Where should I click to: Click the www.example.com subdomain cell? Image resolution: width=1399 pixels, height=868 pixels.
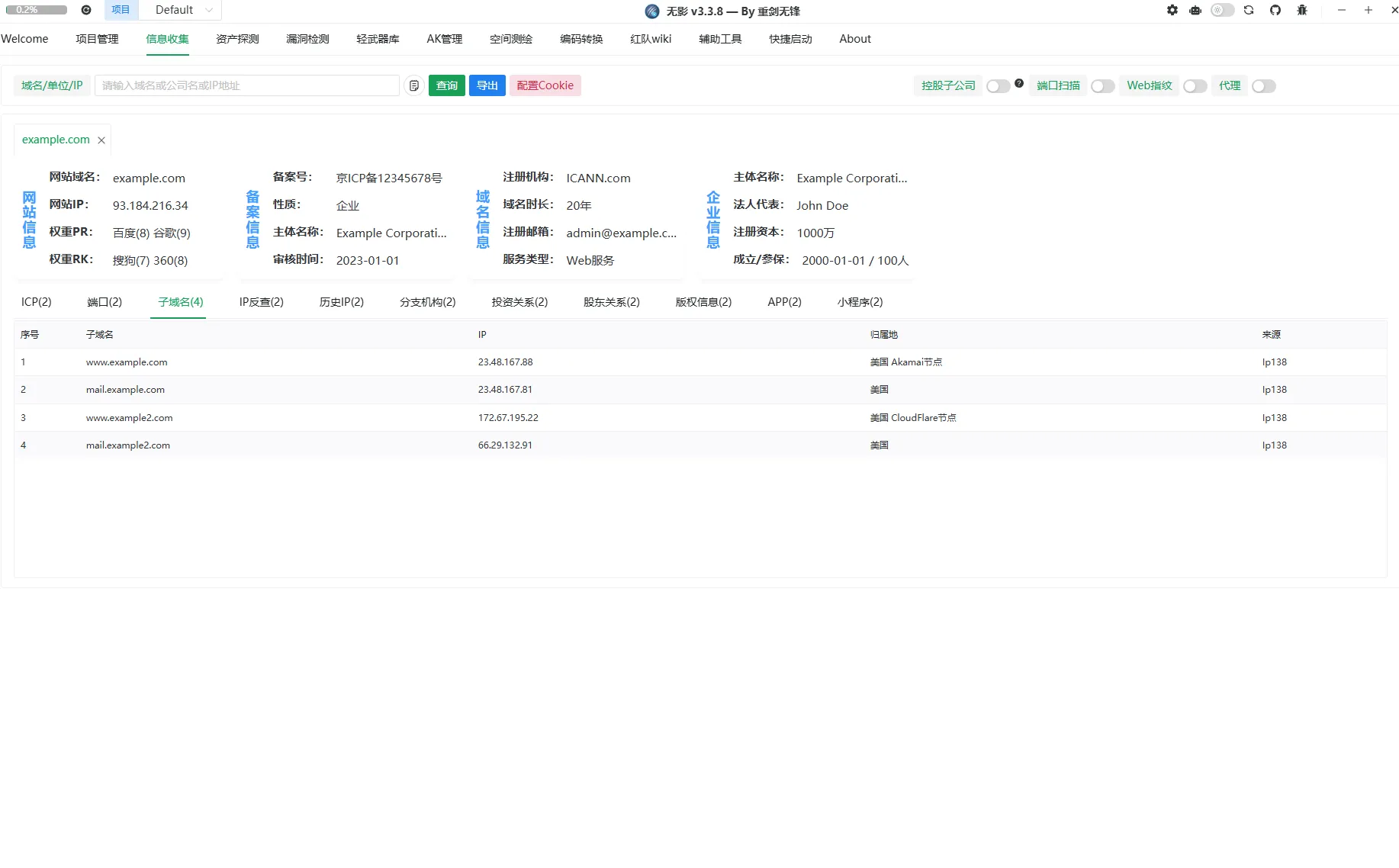127,362
